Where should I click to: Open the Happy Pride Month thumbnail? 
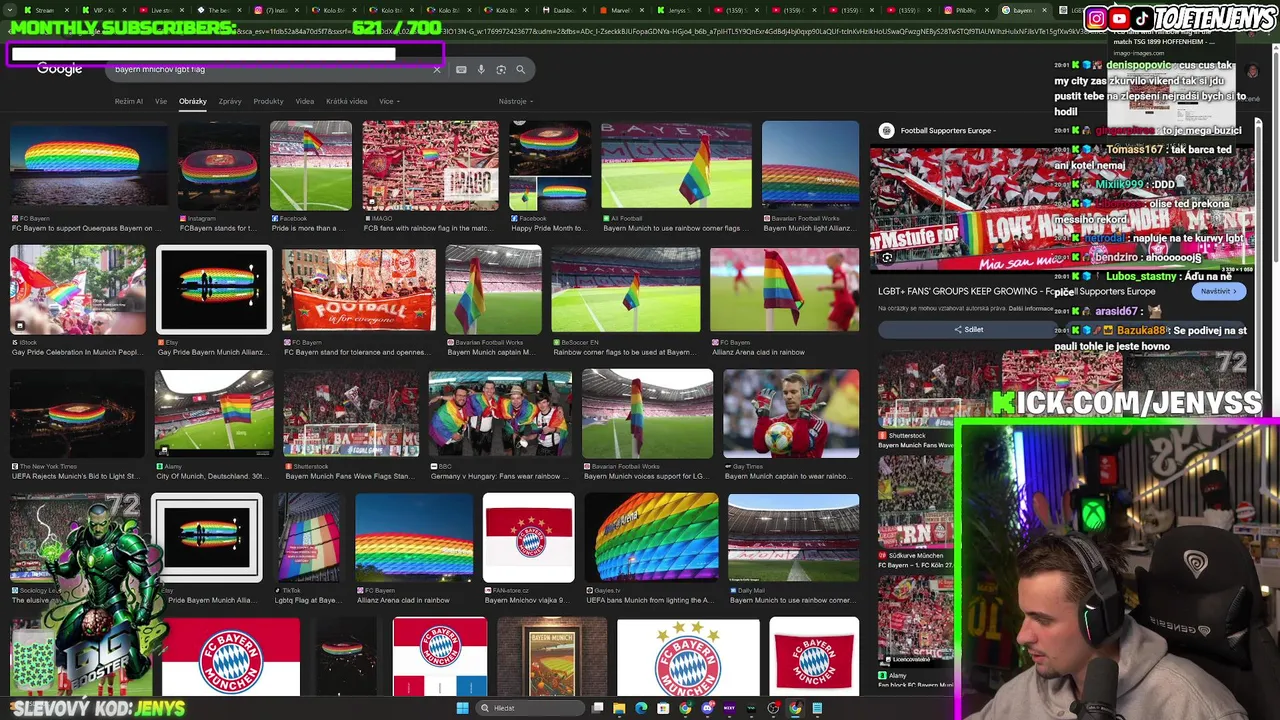point(550,164)
